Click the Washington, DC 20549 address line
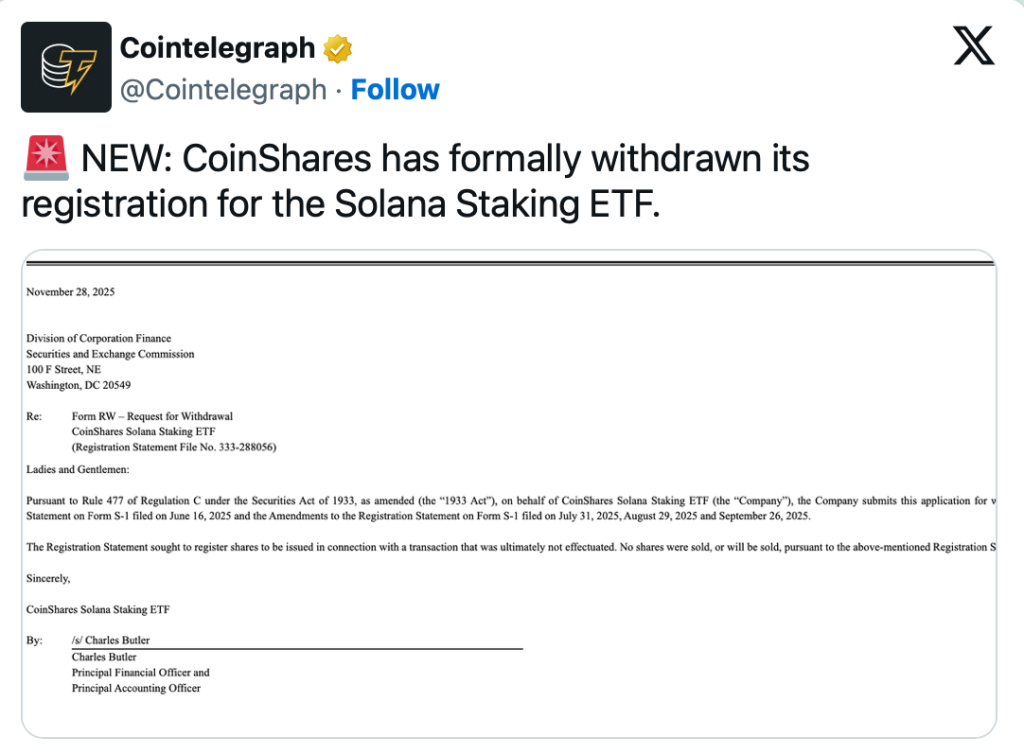Image resolution: width=1024 pixels, height=755 pixels. click(78, 385)
